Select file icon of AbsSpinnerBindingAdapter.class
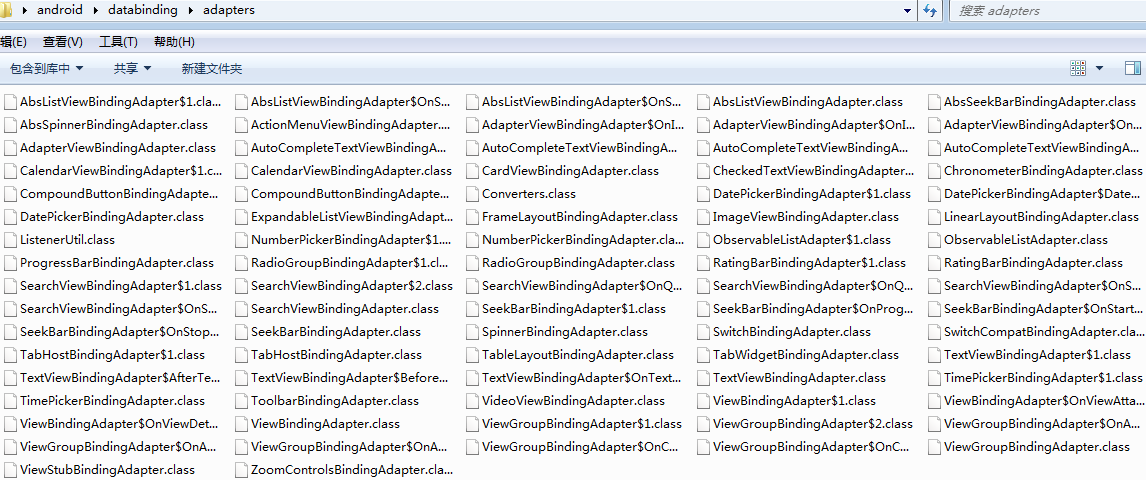The image size is (1146, 480). (10, 124)
